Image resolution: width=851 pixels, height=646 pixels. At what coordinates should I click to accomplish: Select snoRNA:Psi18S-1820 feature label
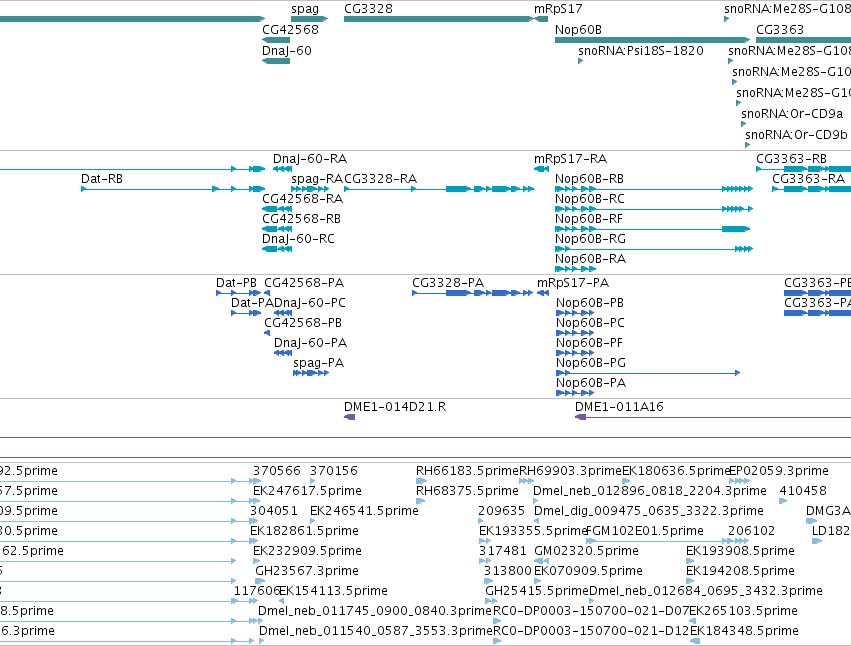(x=640, y=51)
